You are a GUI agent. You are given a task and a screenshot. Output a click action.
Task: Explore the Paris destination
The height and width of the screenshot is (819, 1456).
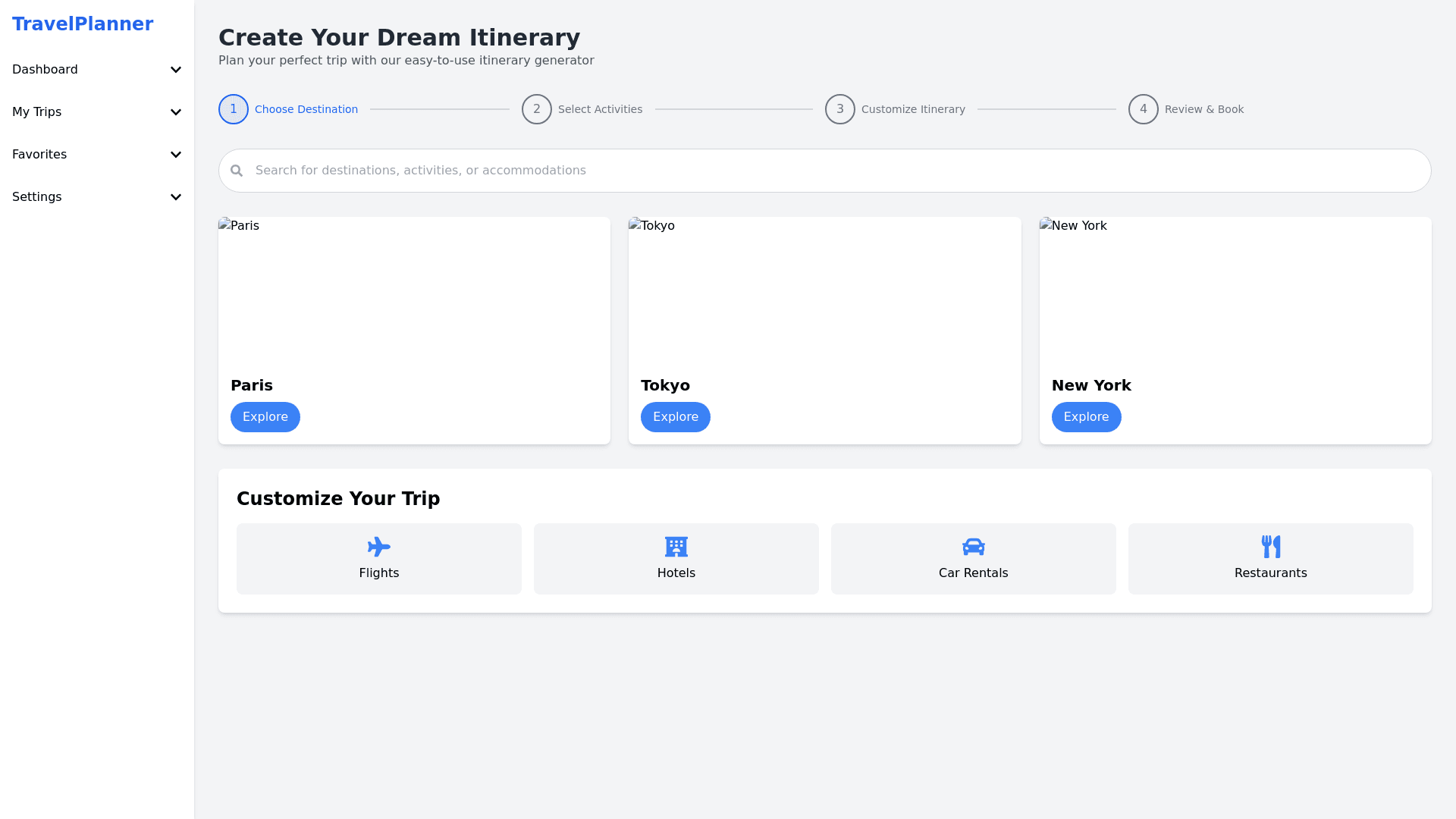coord(265,417)
